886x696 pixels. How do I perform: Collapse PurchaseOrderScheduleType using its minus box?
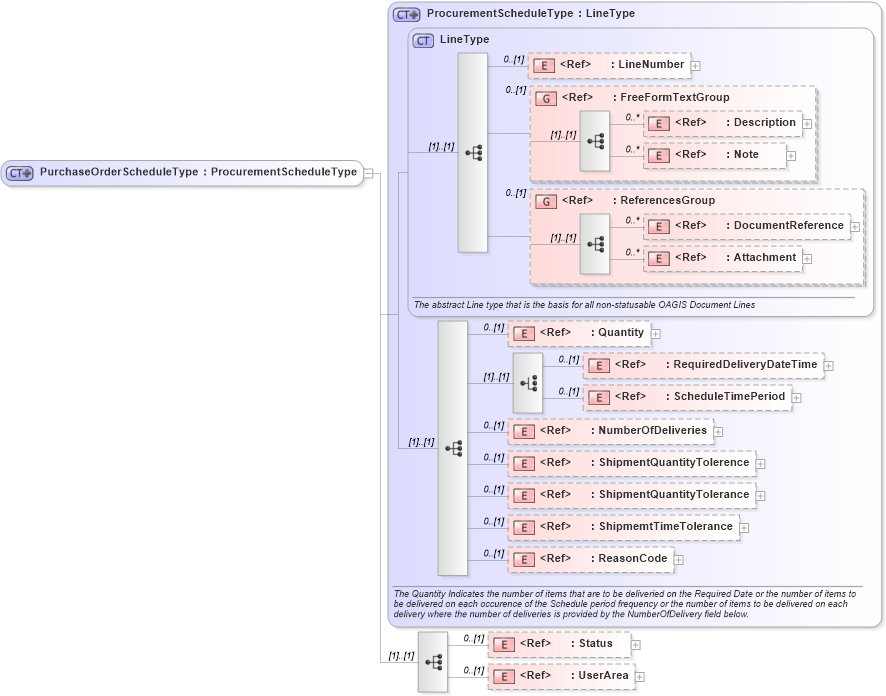point(367,172)
